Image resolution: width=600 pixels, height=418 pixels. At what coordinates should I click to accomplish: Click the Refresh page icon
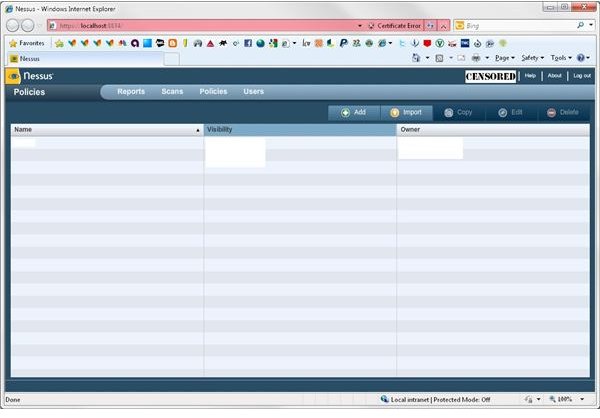click(x=430, y=26)
